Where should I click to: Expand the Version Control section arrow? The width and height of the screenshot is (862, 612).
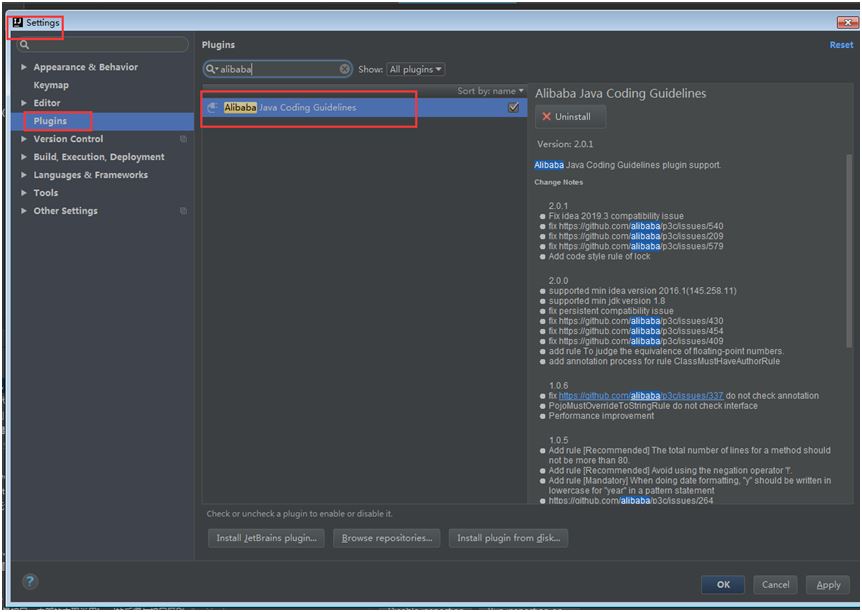pyautogui.click(x=24, y=139)
